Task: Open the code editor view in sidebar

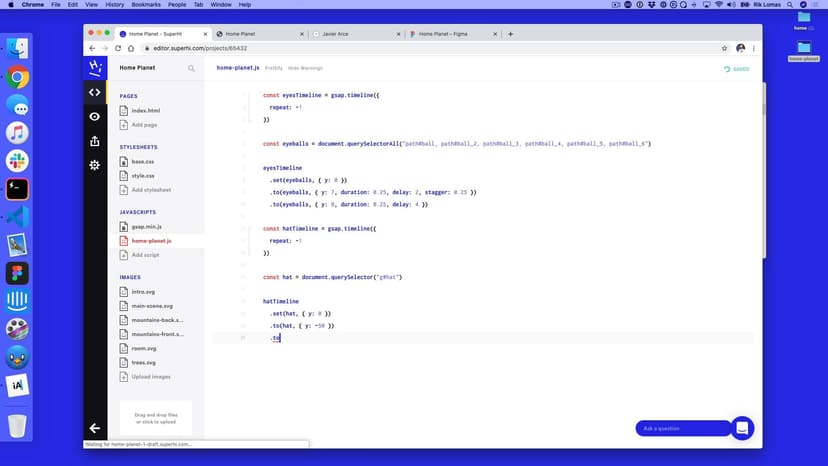Action: [x=95, y=92]
